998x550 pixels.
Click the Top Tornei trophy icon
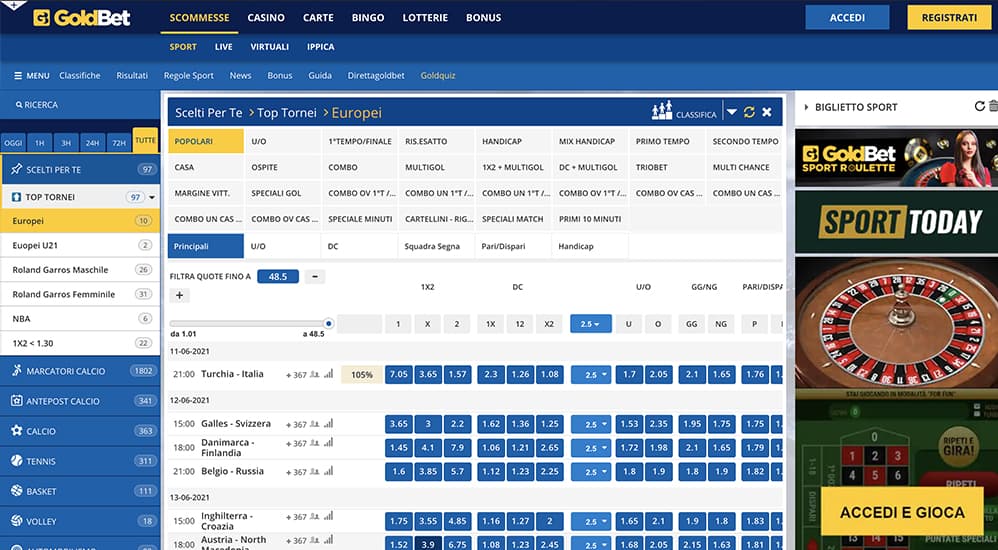(17, 197)
